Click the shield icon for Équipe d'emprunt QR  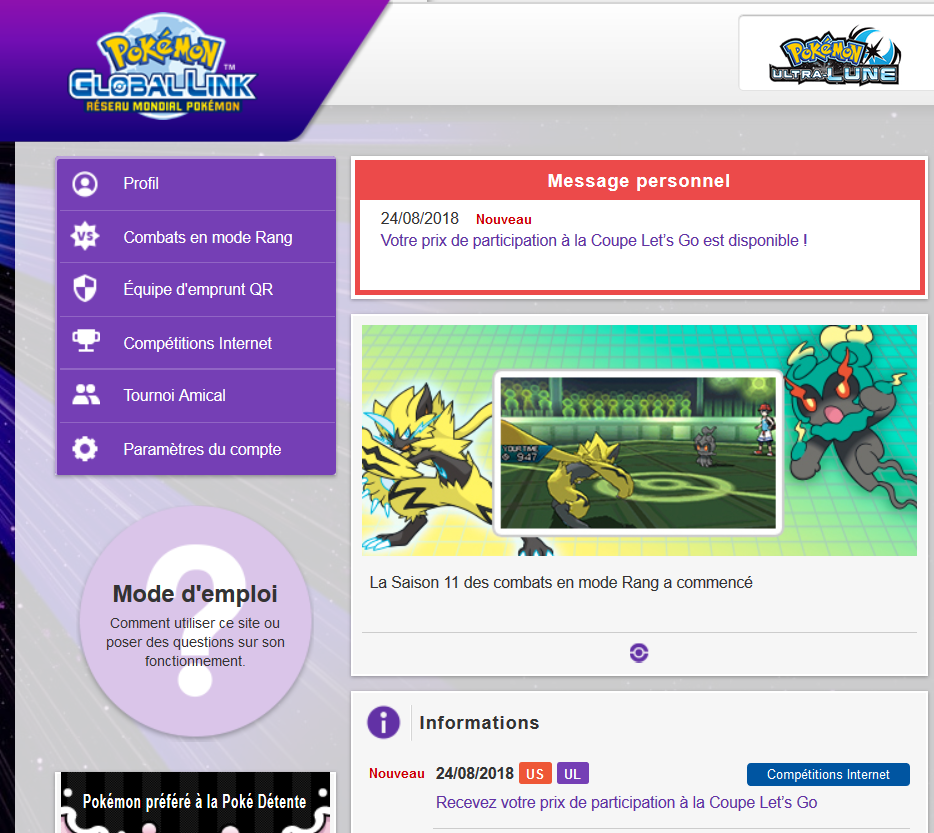click(85, 288)
